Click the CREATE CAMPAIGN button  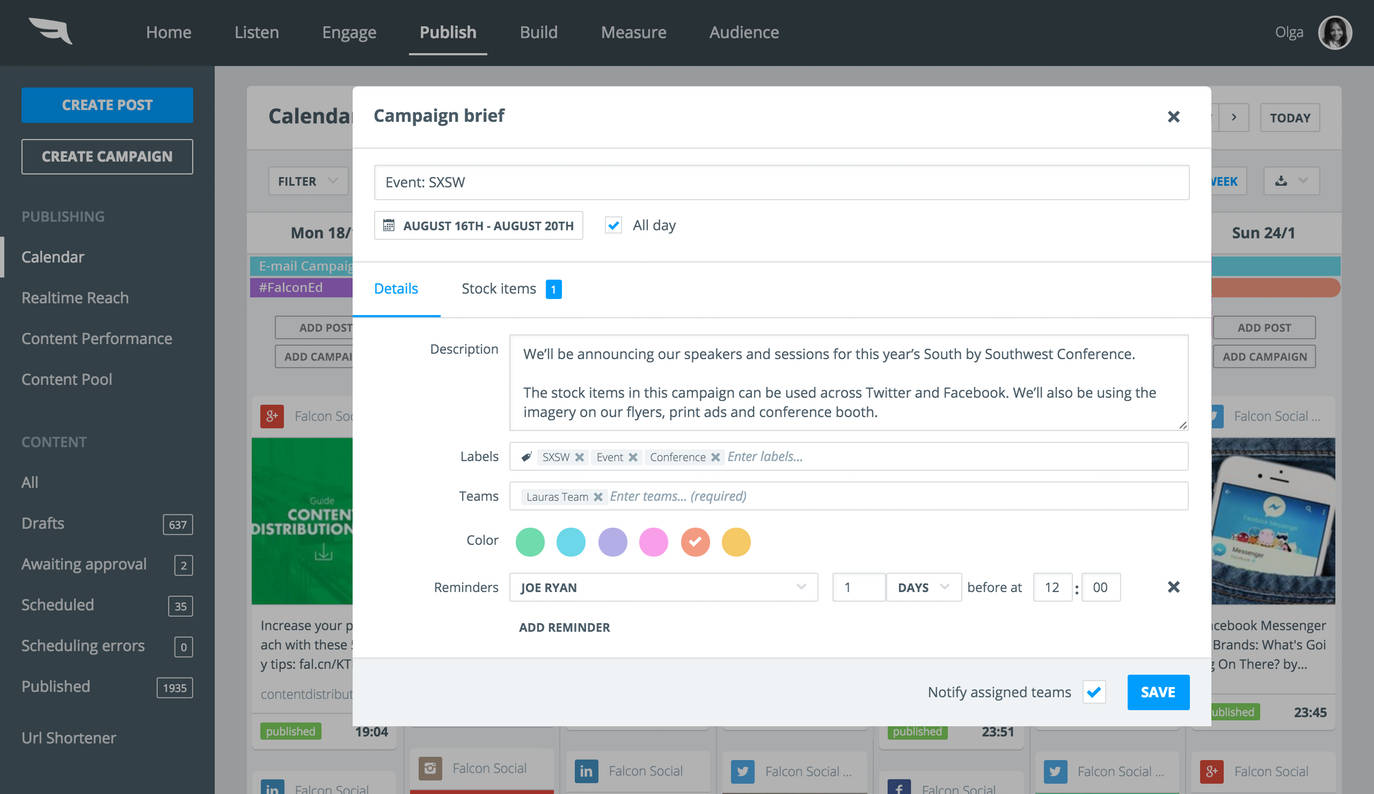(106, 156)
